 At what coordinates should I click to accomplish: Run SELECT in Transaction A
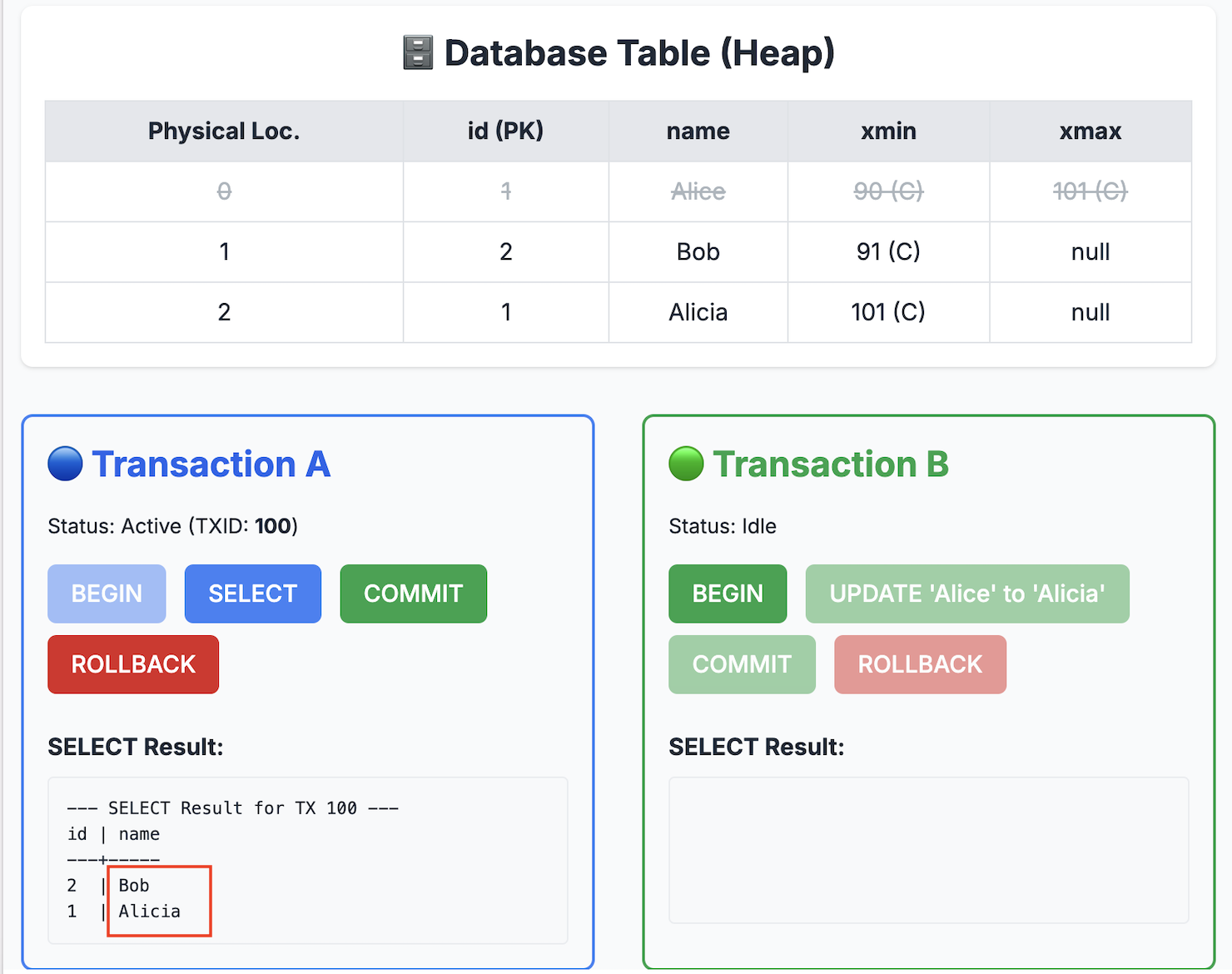click(x=252, y=594)
